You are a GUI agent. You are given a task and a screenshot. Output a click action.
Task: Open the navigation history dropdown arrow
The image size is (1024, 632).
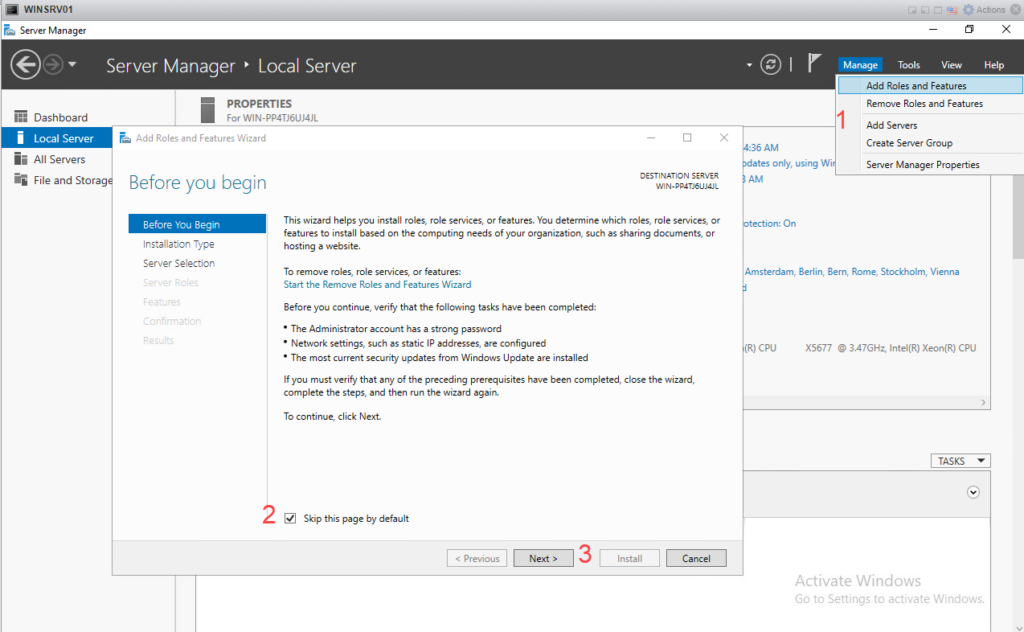(72, 64)
